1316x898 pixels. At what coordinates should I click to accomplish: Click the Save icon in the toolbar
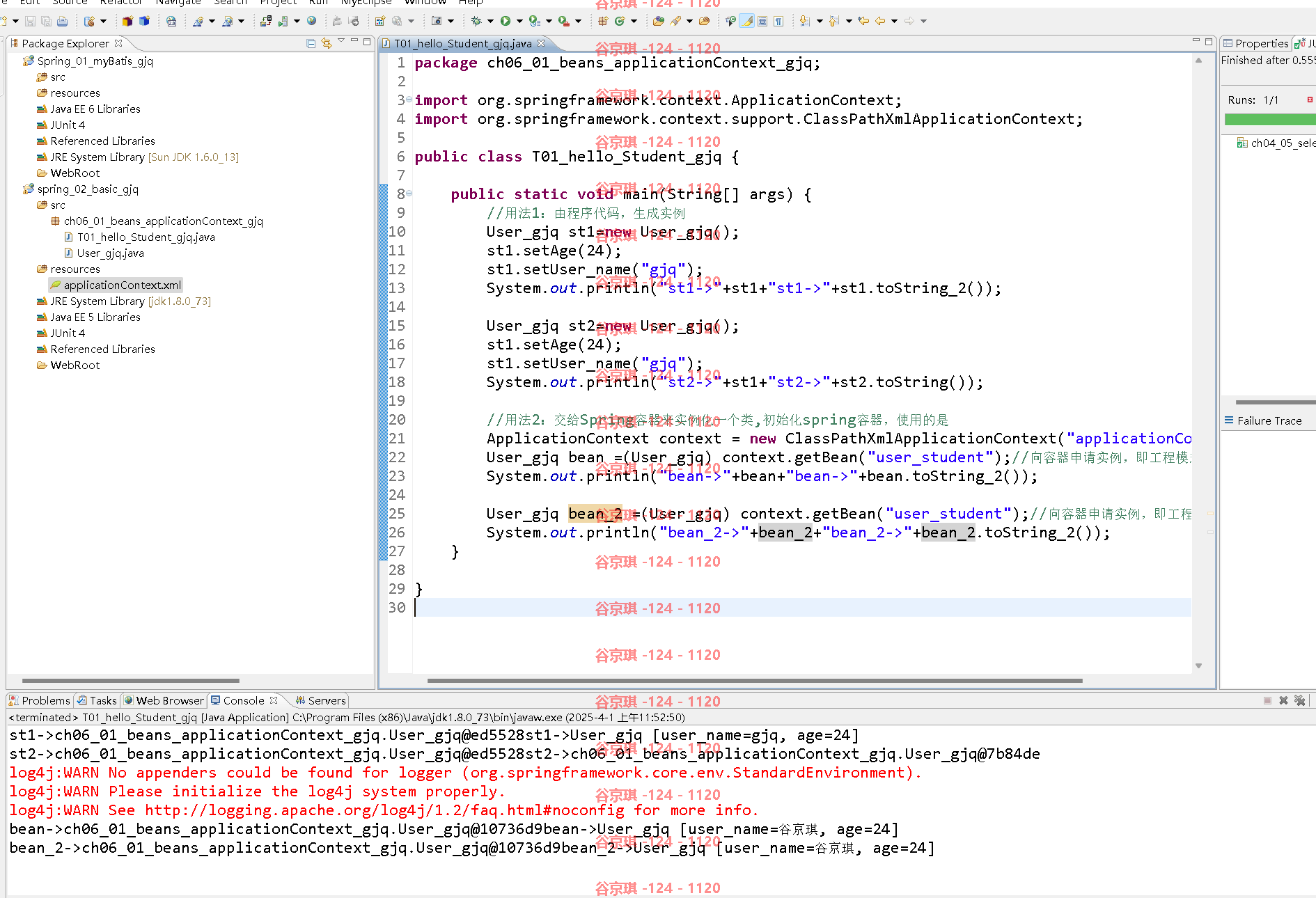coord(30,22)
